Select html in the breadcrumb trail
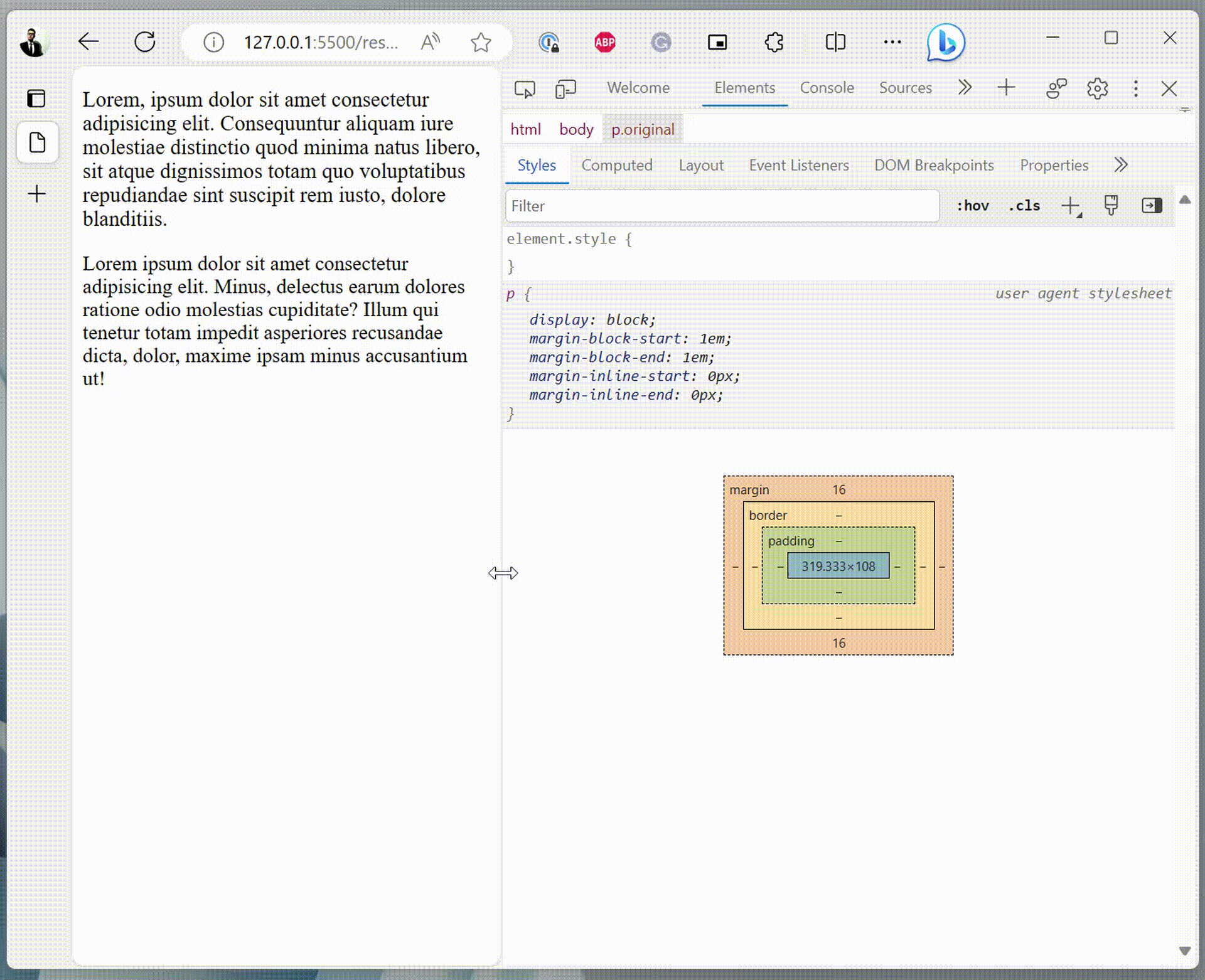Image resolution: width=1205 pixels, height=980 pixels. click(525, 129)
